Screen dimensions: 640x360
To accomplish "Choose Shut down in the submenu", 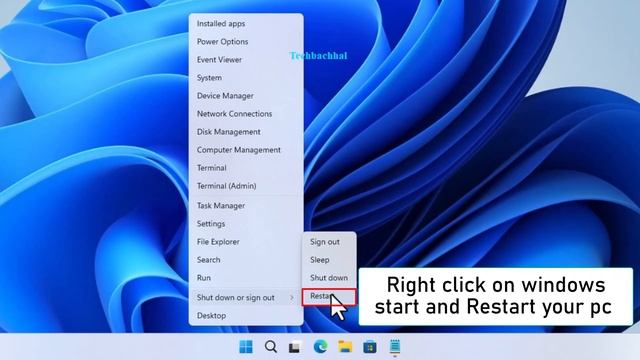I will (329, 278).
